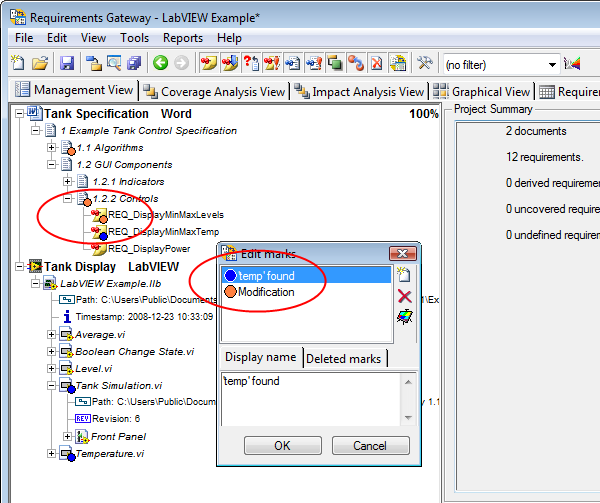The image size is (600, 503).
Task: Switch to Deleted marks tab
Action: [344, 358]
